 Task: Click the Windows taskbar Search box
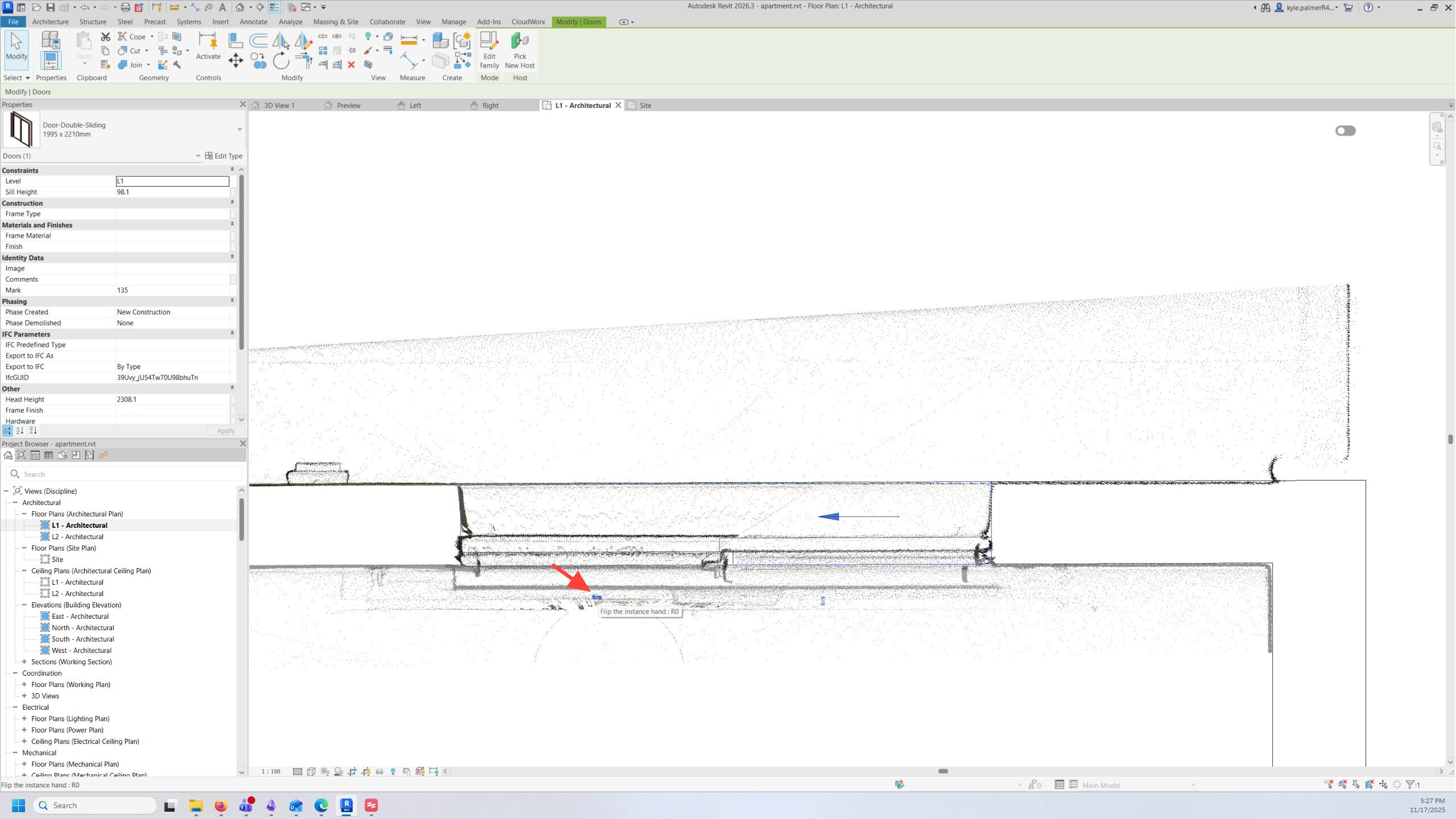click(x=95, y=805)
